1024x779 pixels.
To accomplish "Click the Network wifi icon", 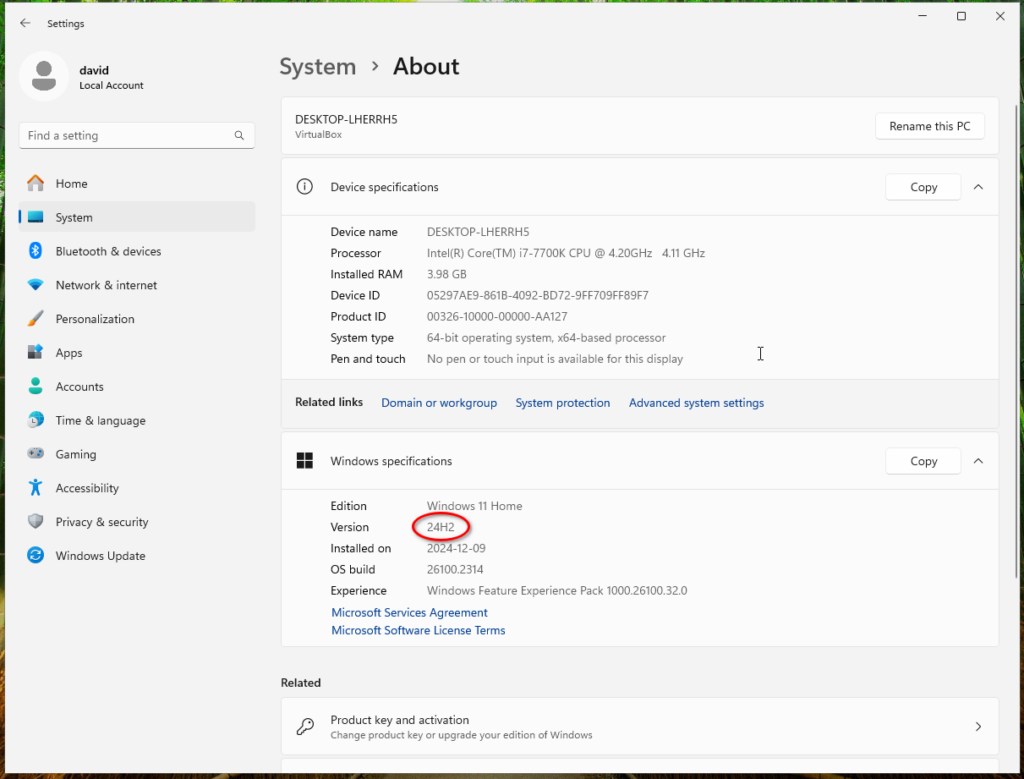I will (x=35, y=285).
